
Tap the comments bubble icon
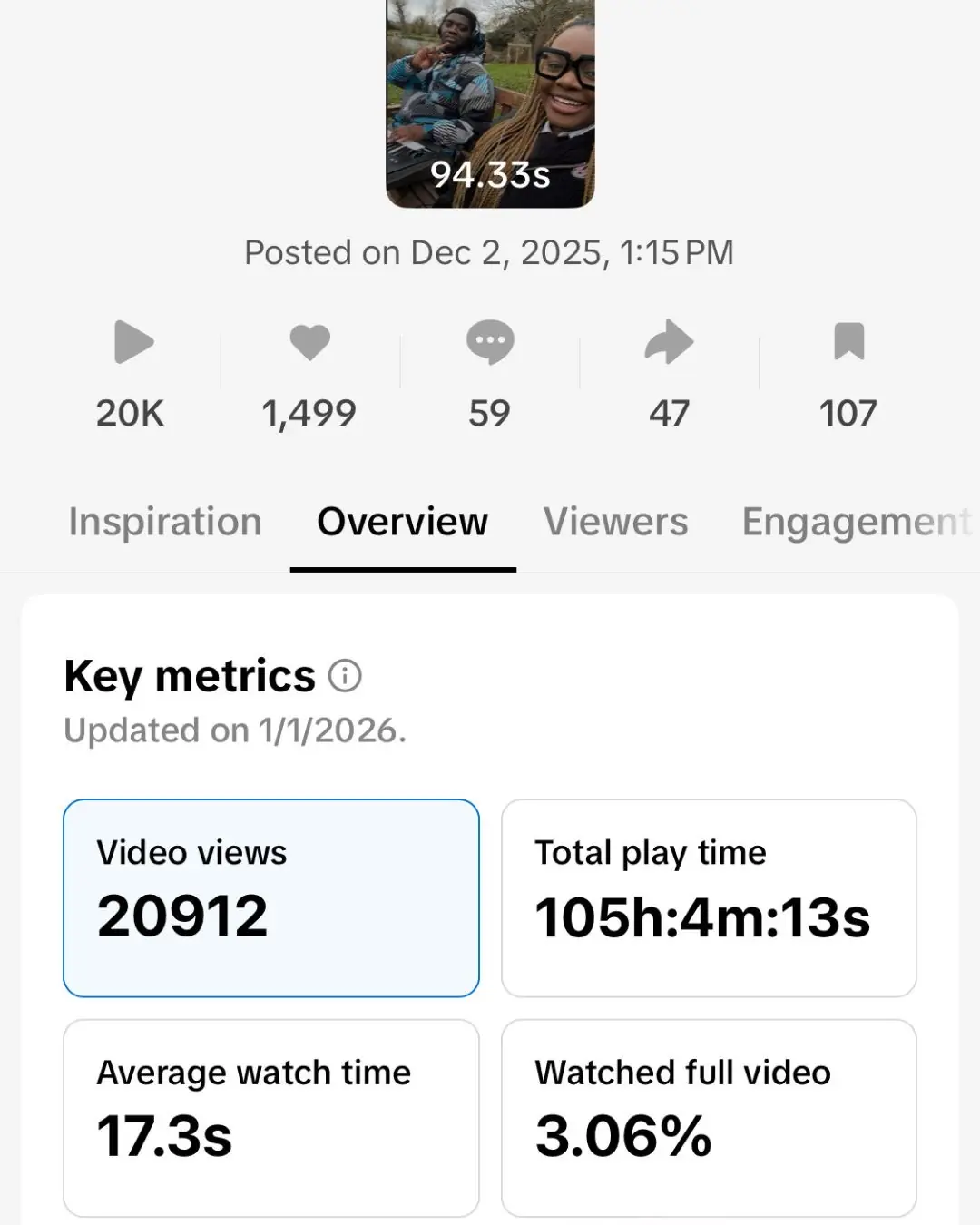490,342
